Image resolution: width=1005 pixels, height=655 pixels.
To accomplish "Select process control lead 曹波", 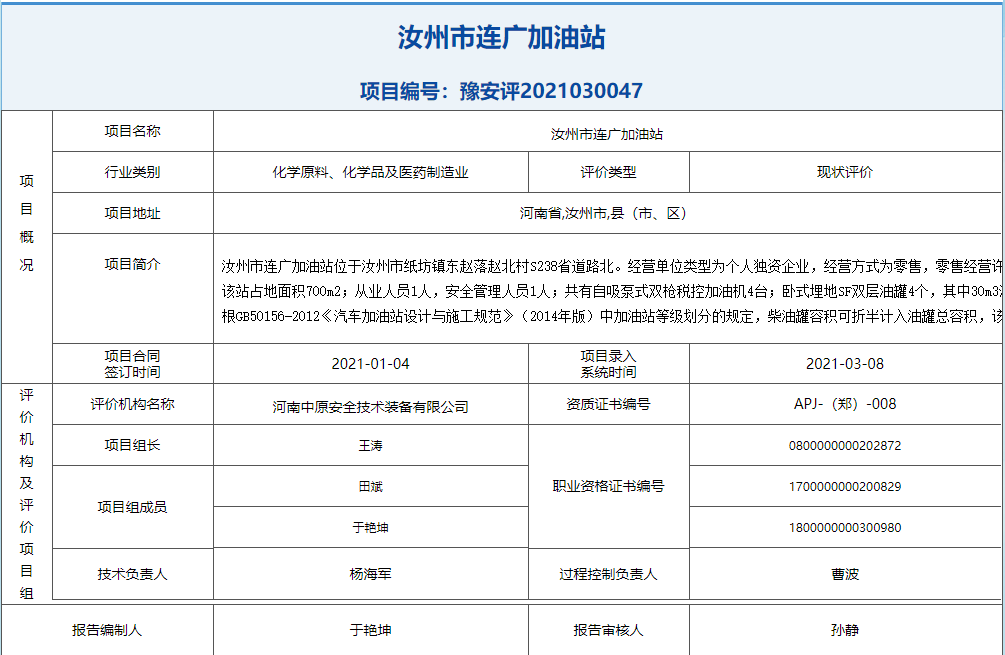I will (x=845, y=574).
